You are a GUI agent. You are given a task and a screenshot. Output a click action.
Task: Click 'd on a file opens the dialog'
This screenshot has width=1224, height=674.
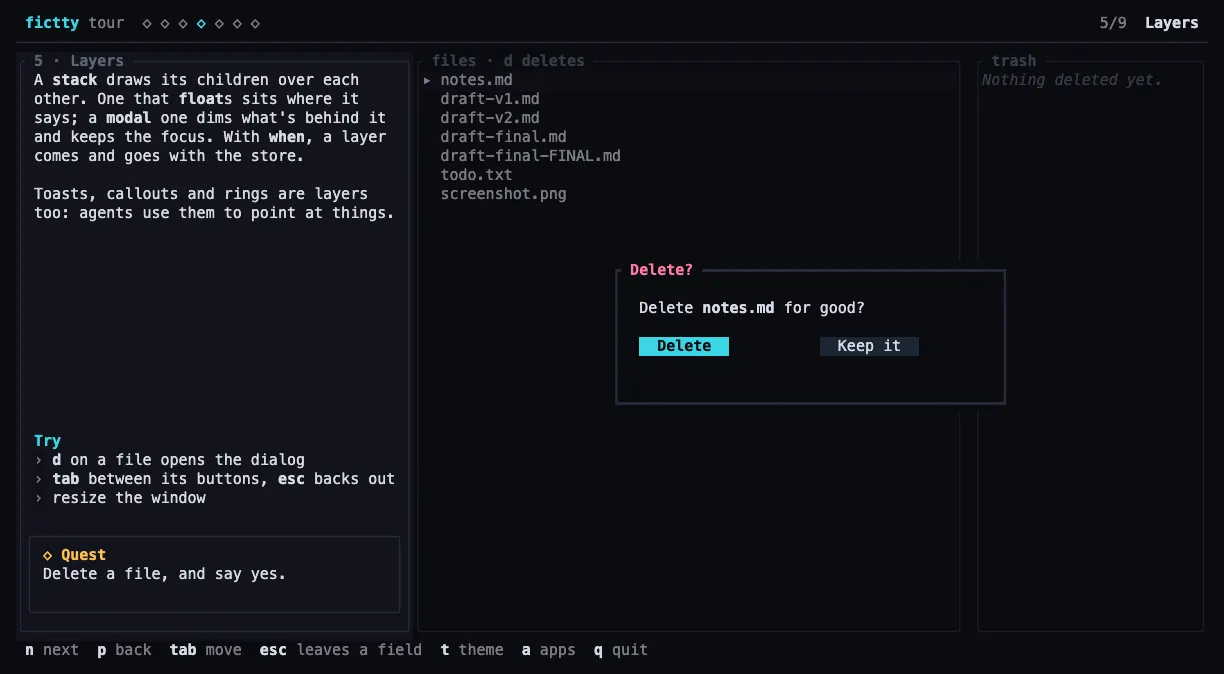[178, 460]
